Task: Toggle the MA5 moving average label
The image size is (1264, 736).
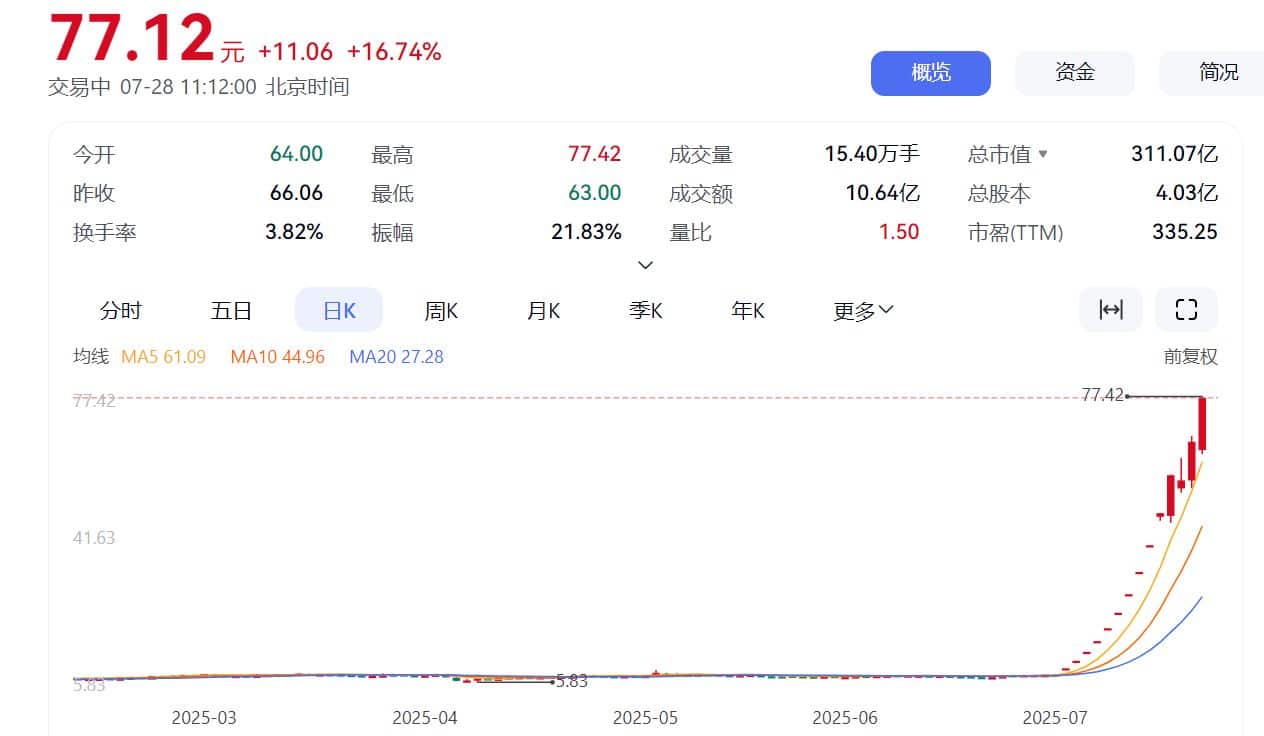Action: pos(163,357)
